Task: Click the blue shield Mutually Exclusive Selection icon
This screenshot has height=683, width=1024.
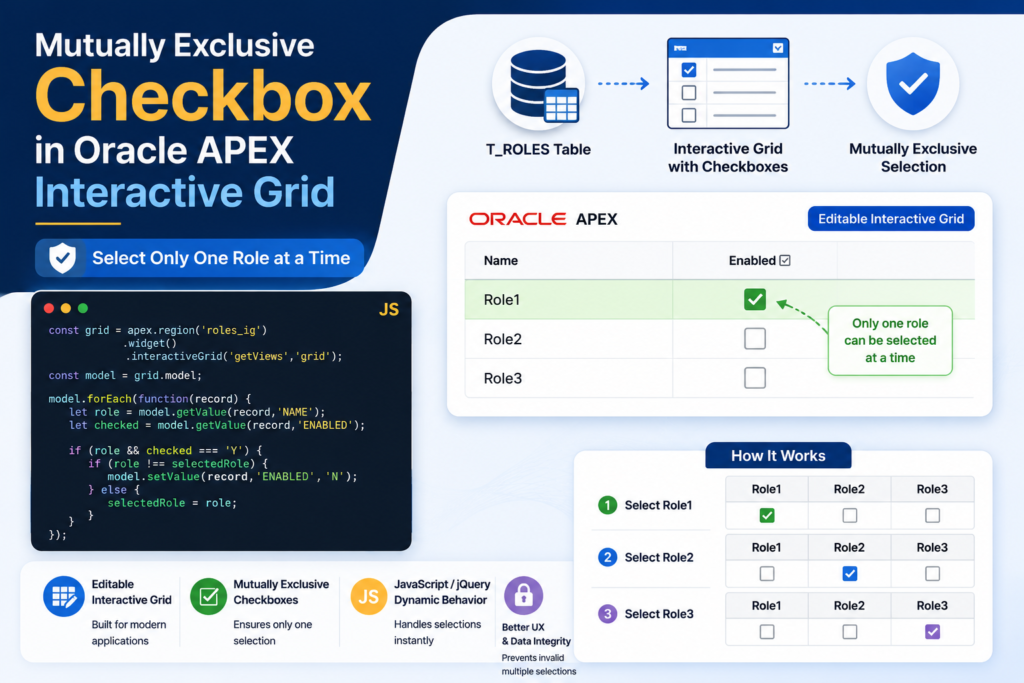Action: coord(913,84)
